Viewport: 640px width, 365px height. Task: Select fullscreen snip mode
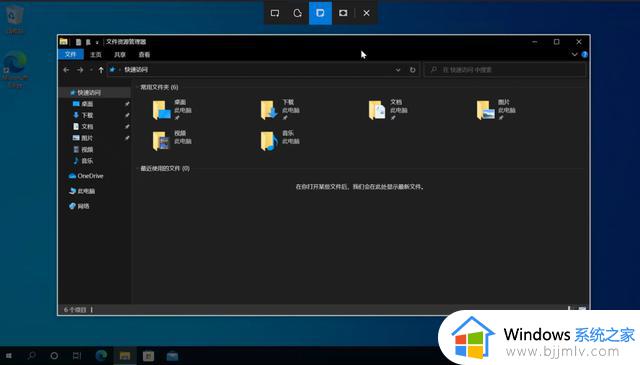[343, 13]
